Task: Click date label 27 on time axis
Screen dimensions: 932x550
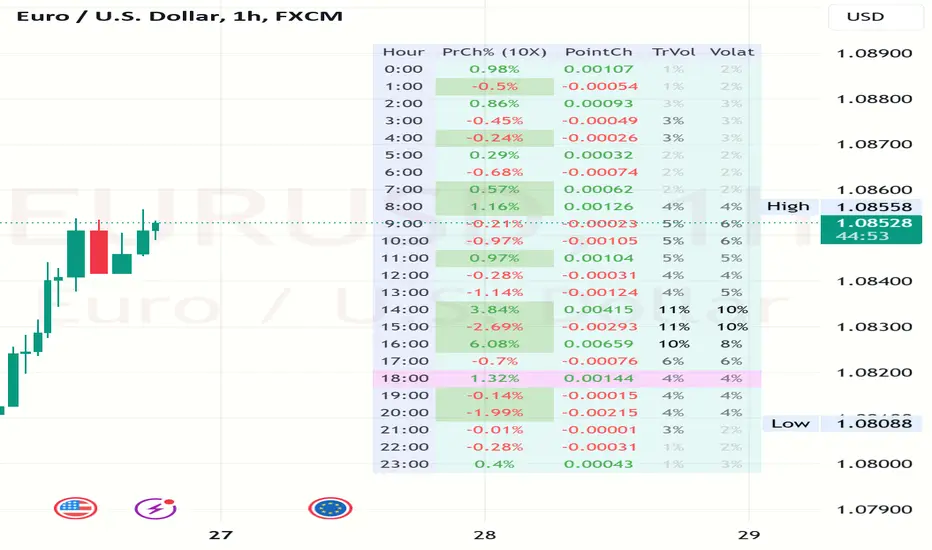Action: 221,534
